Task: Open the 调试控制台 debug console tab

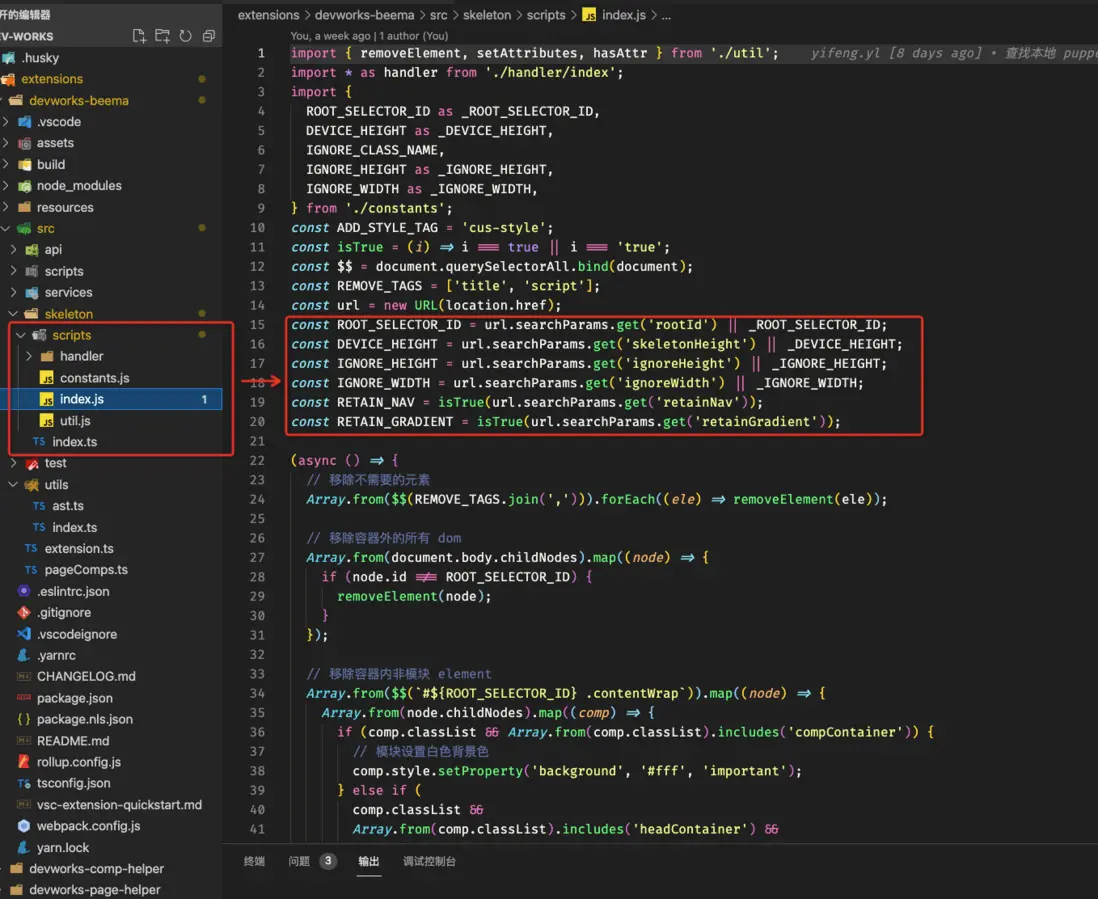Action: (430, 862)
